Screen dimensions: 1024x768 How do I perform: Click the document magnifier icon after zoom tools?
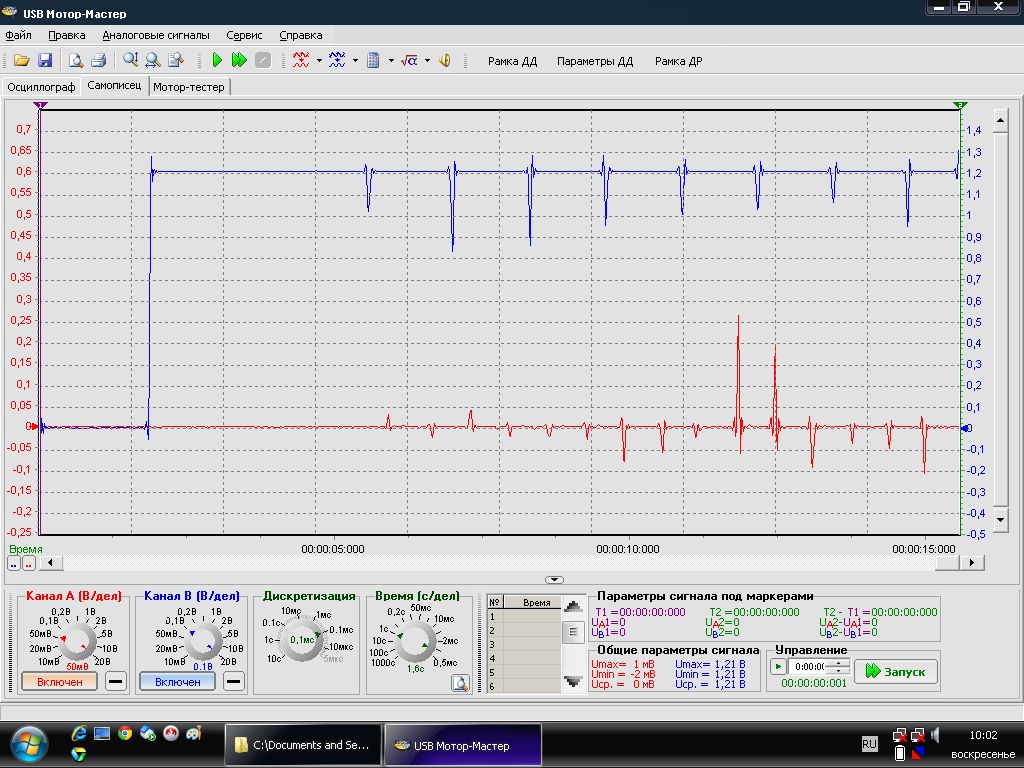click(x=176, y=61)
